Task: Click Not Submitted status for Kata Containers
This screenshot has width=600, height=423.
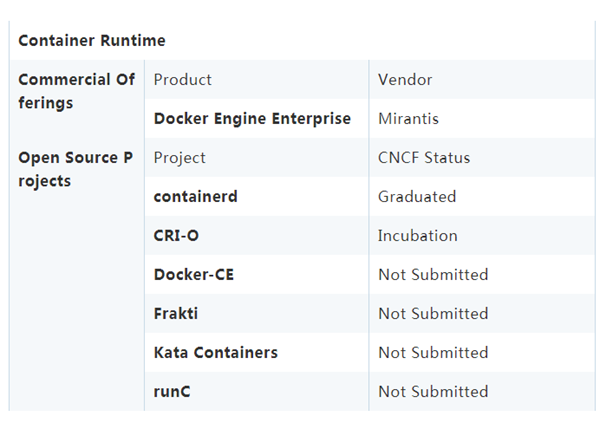Action: pyautogui.click(x=433, y=353)
